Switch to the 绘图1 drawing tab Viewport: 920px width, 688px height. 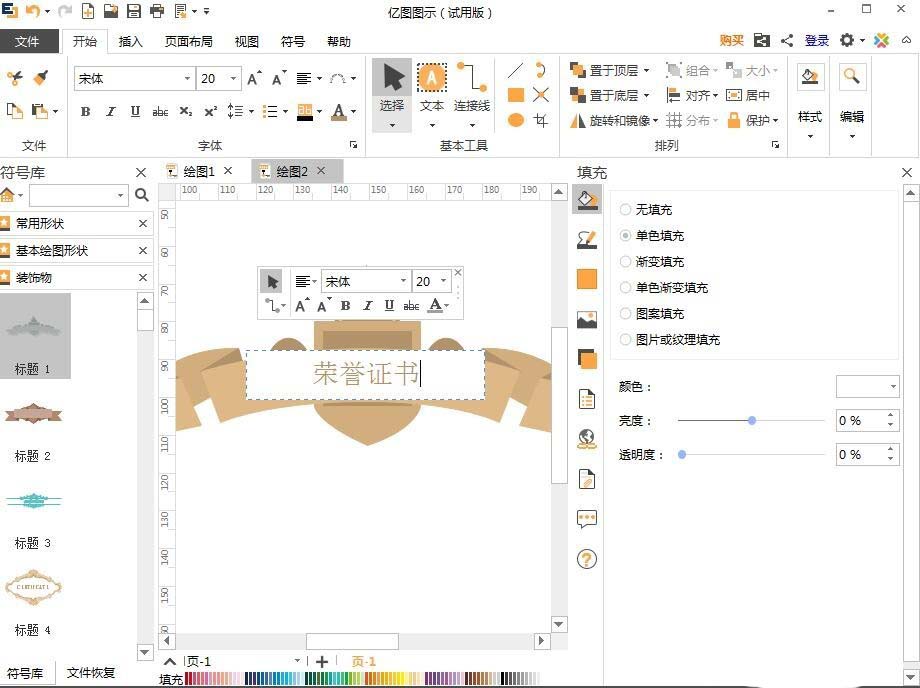tap(197, 171)
